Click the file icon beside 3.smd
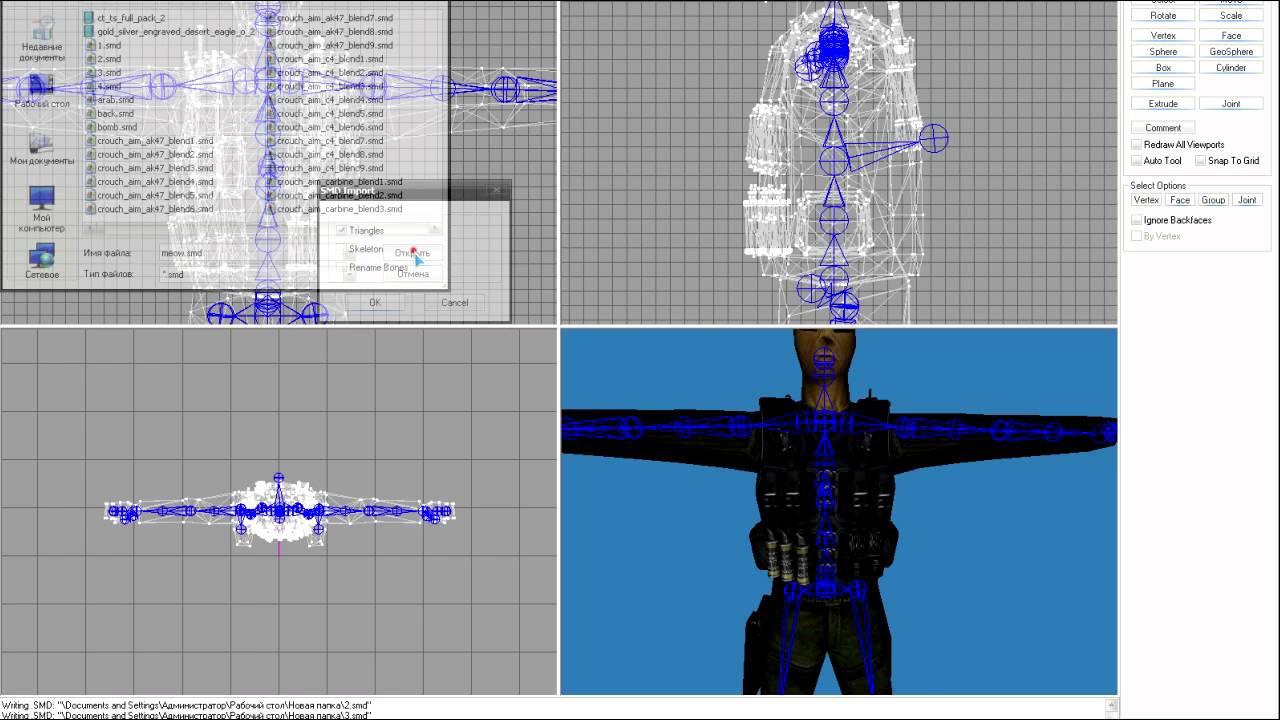Image resolution: width=1280 pixels, height=720 pixels. pyautogui.click(x=90, y=73)
